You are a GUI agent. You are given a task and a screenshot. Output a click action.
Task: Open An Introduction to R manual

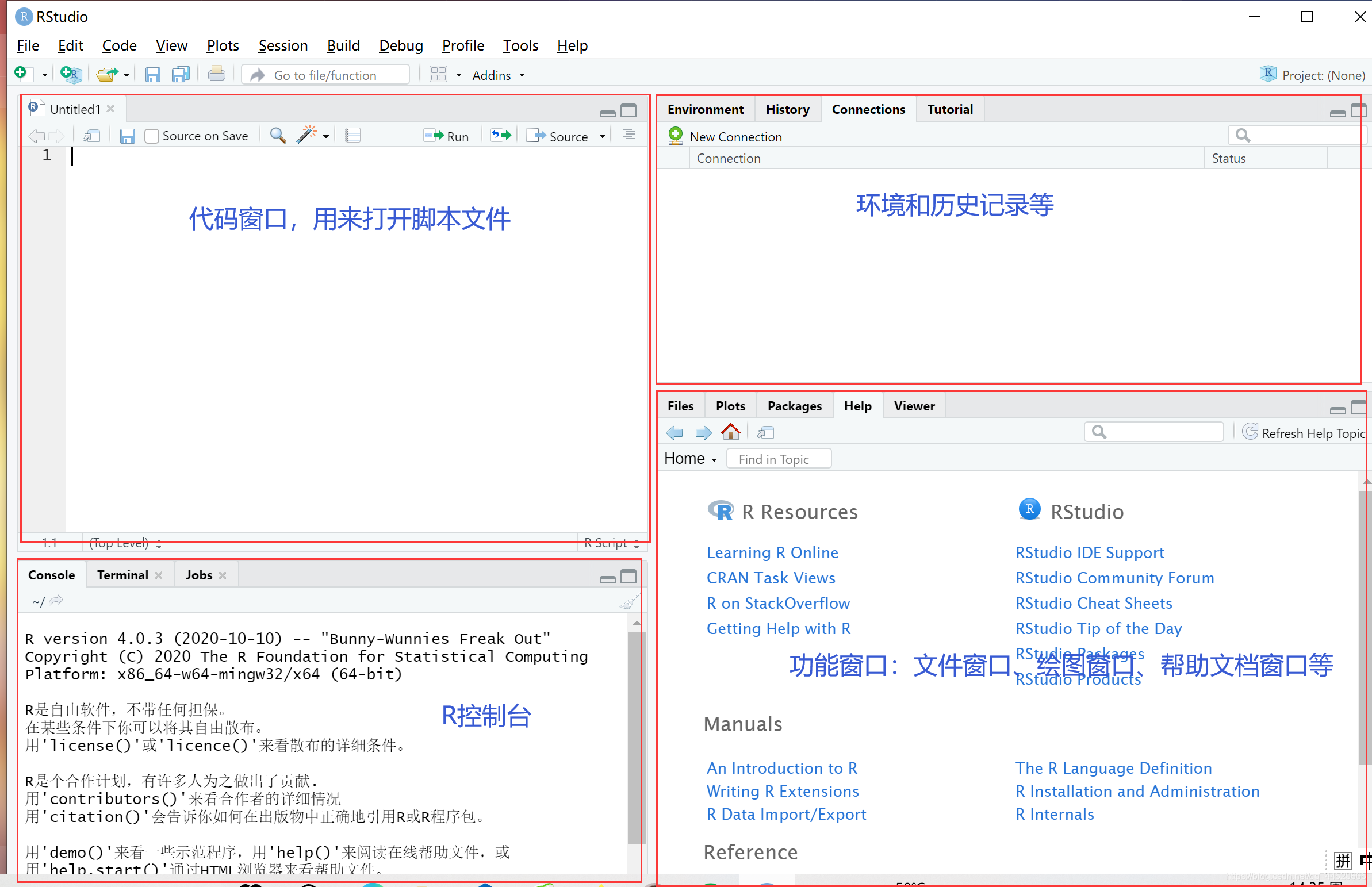[x=781, y=768]
